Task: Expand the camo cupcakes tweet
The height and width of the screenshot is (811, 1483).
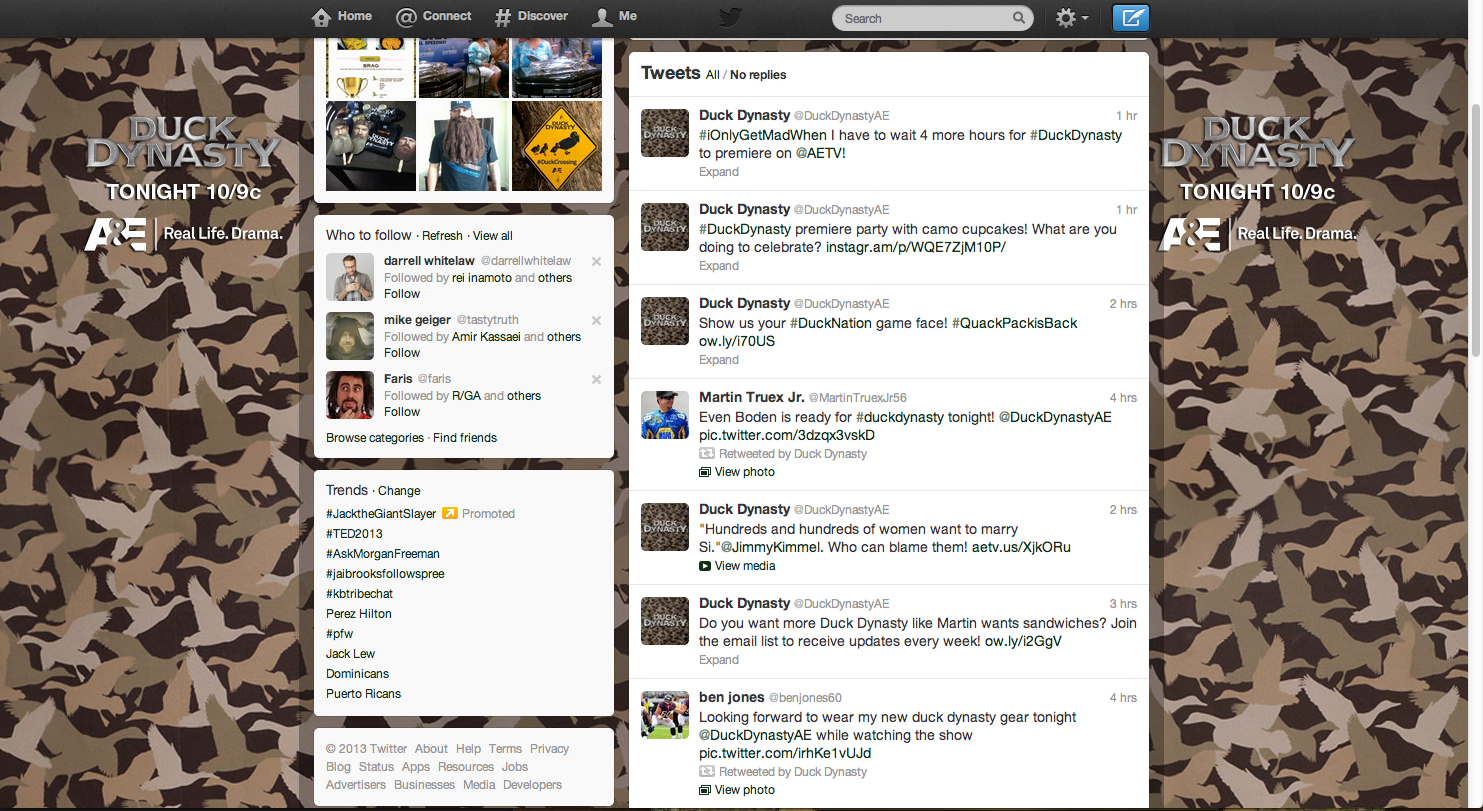Action: click(719, 266)
